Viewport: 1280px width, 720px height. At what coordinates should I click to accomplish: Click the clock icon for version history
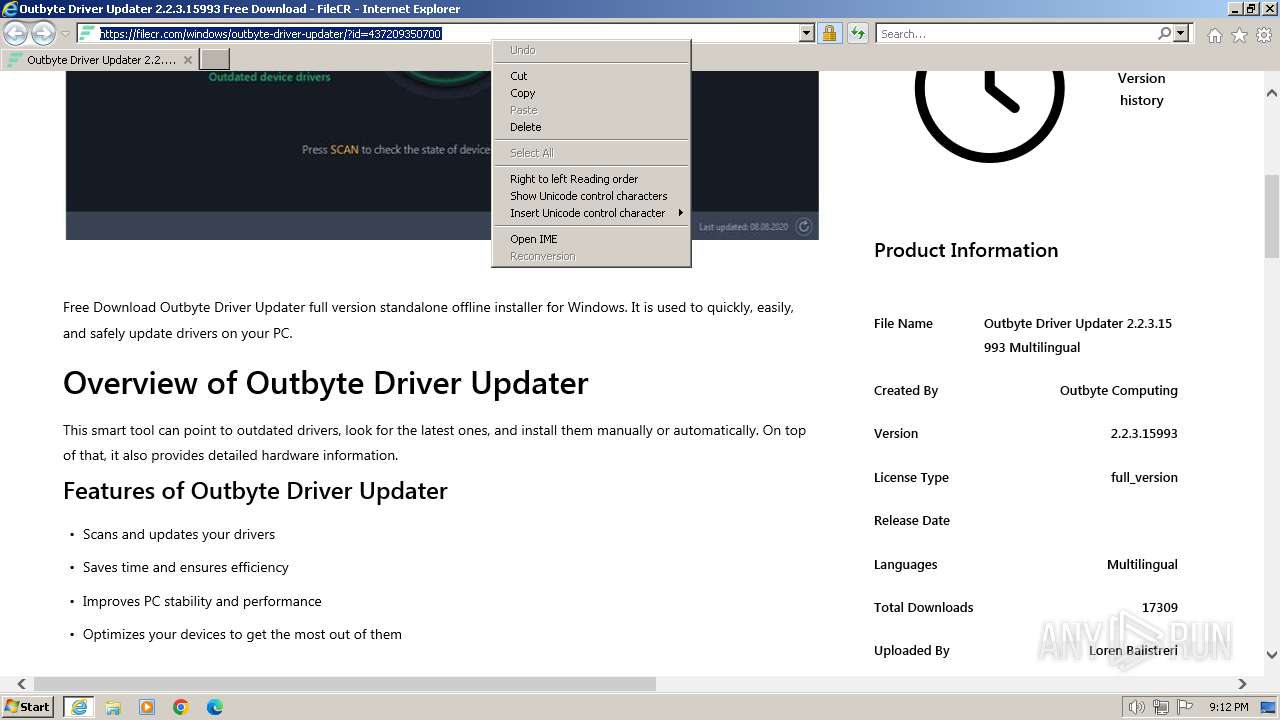[989, 90]
